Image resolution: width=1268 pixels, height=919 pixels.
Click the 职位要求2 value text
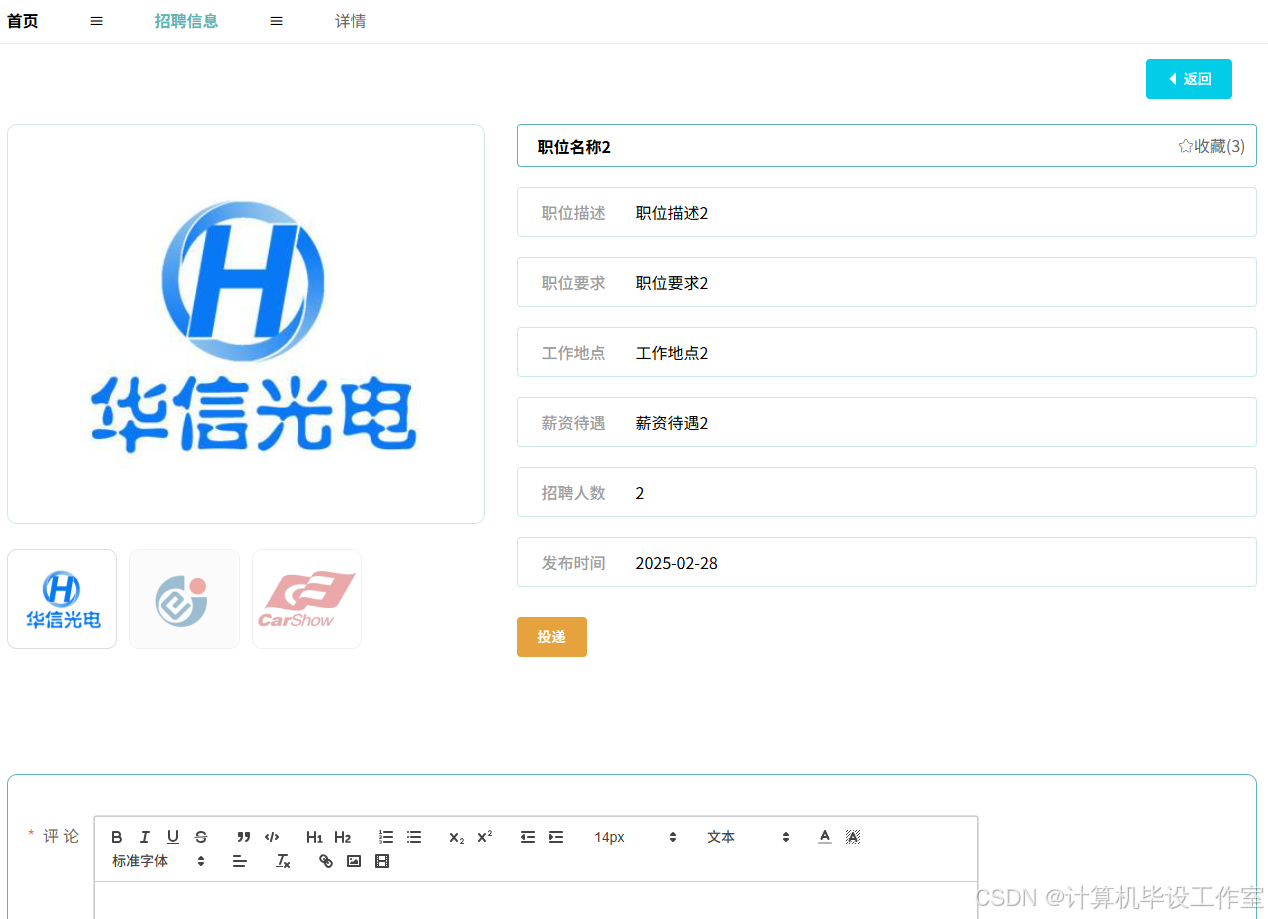(x=672, y=283)
